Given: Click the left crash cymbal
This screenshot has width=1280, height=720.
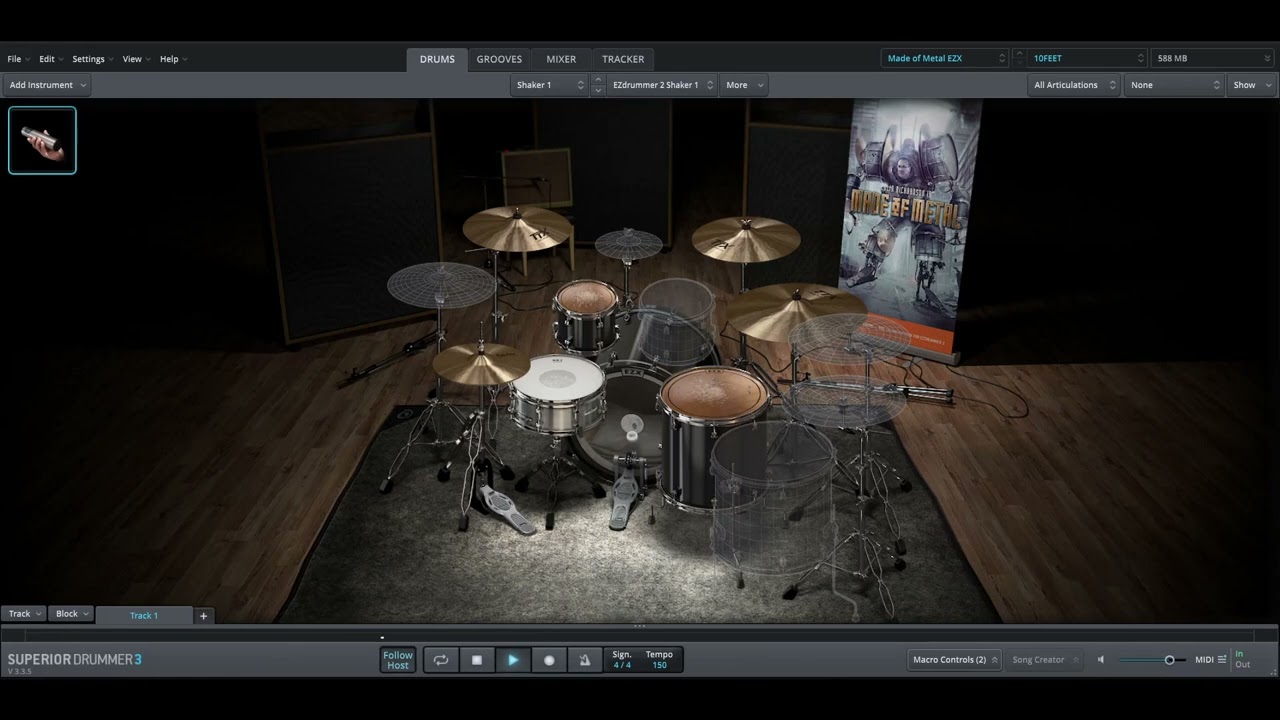Looking at the screenshot, I should coord(517,228).
